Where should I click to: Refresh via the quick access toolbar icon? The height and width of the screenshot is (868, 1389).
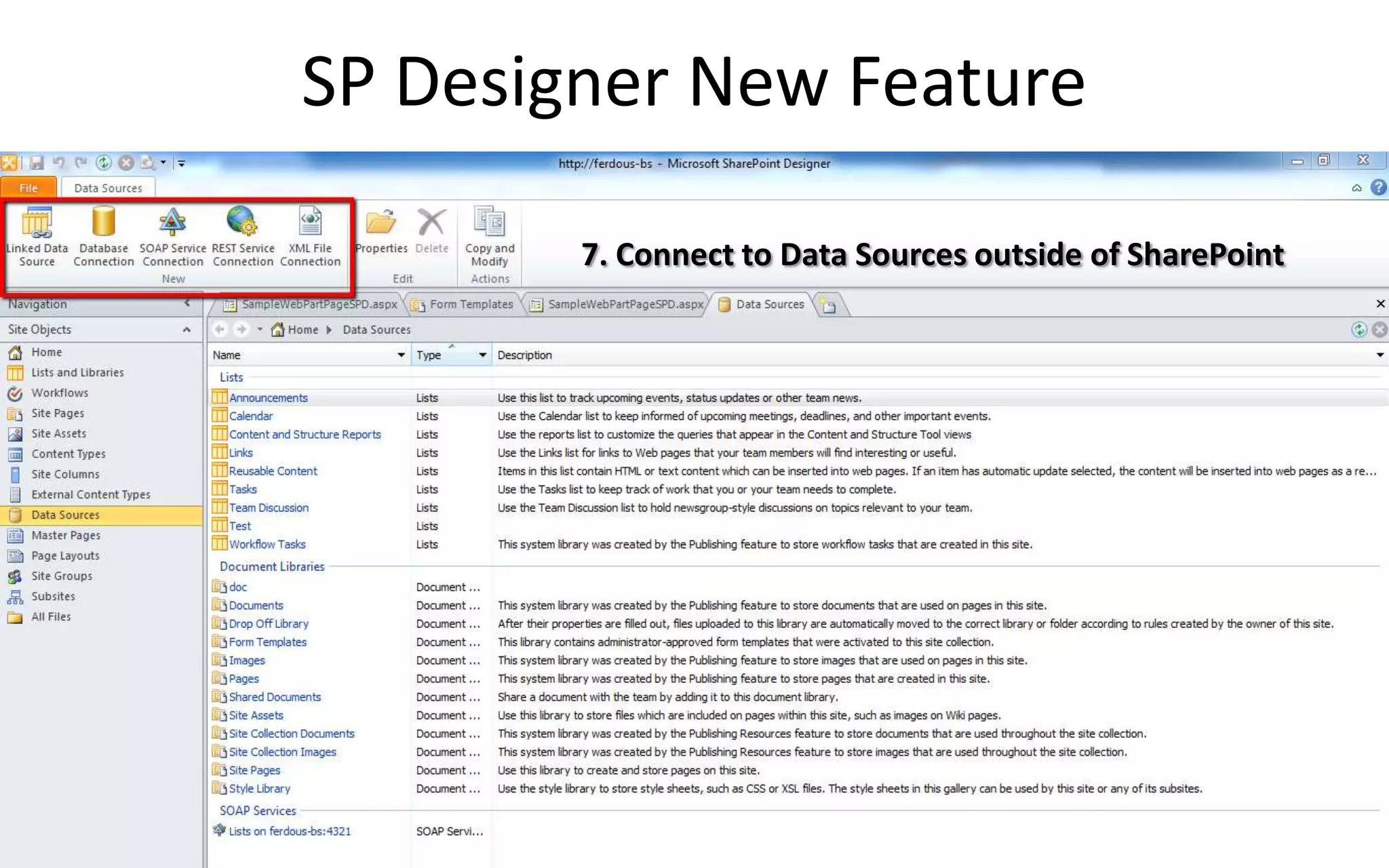pyautogui.click(x=103, y=163)
